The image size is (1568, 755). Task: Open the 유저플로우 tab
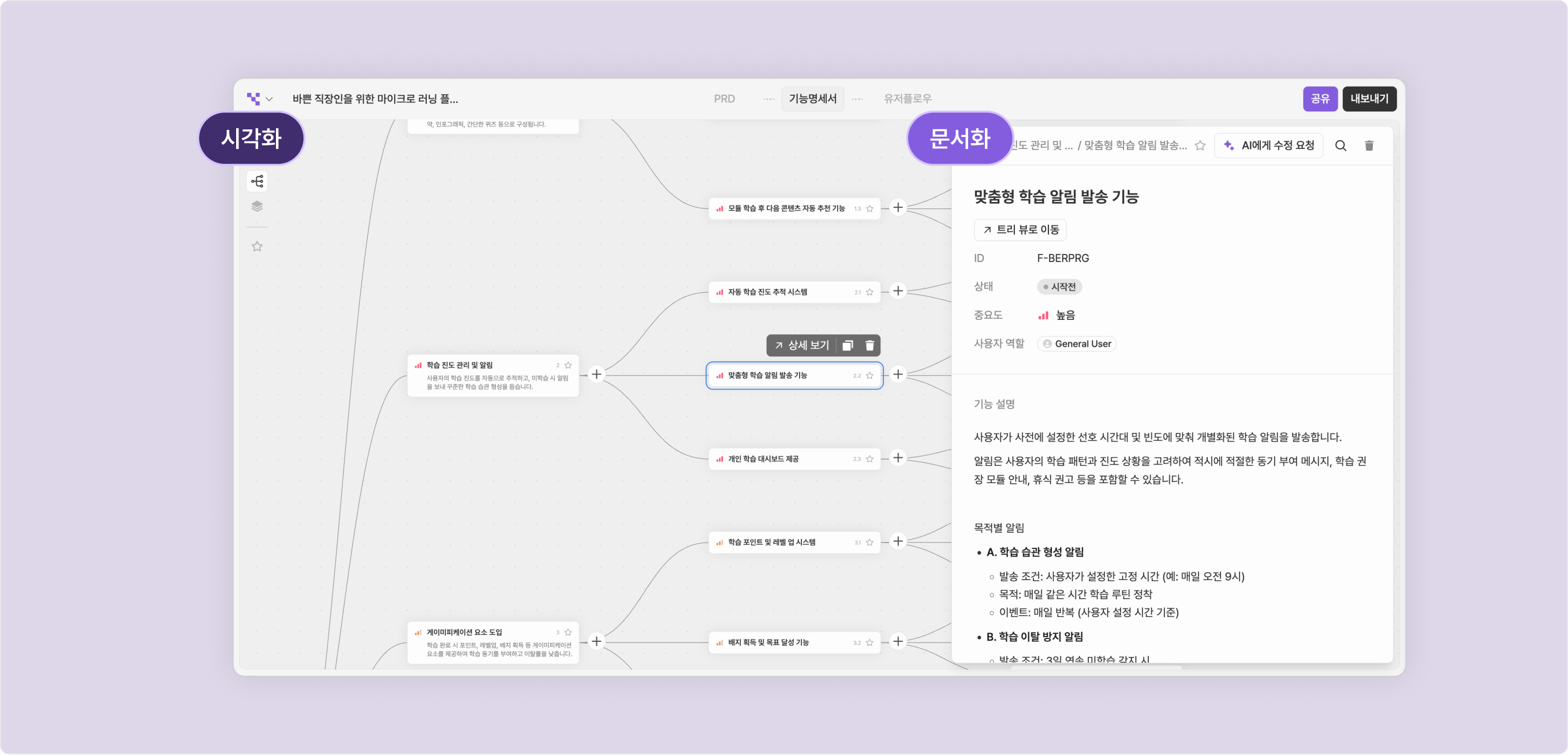click(908, 99)
